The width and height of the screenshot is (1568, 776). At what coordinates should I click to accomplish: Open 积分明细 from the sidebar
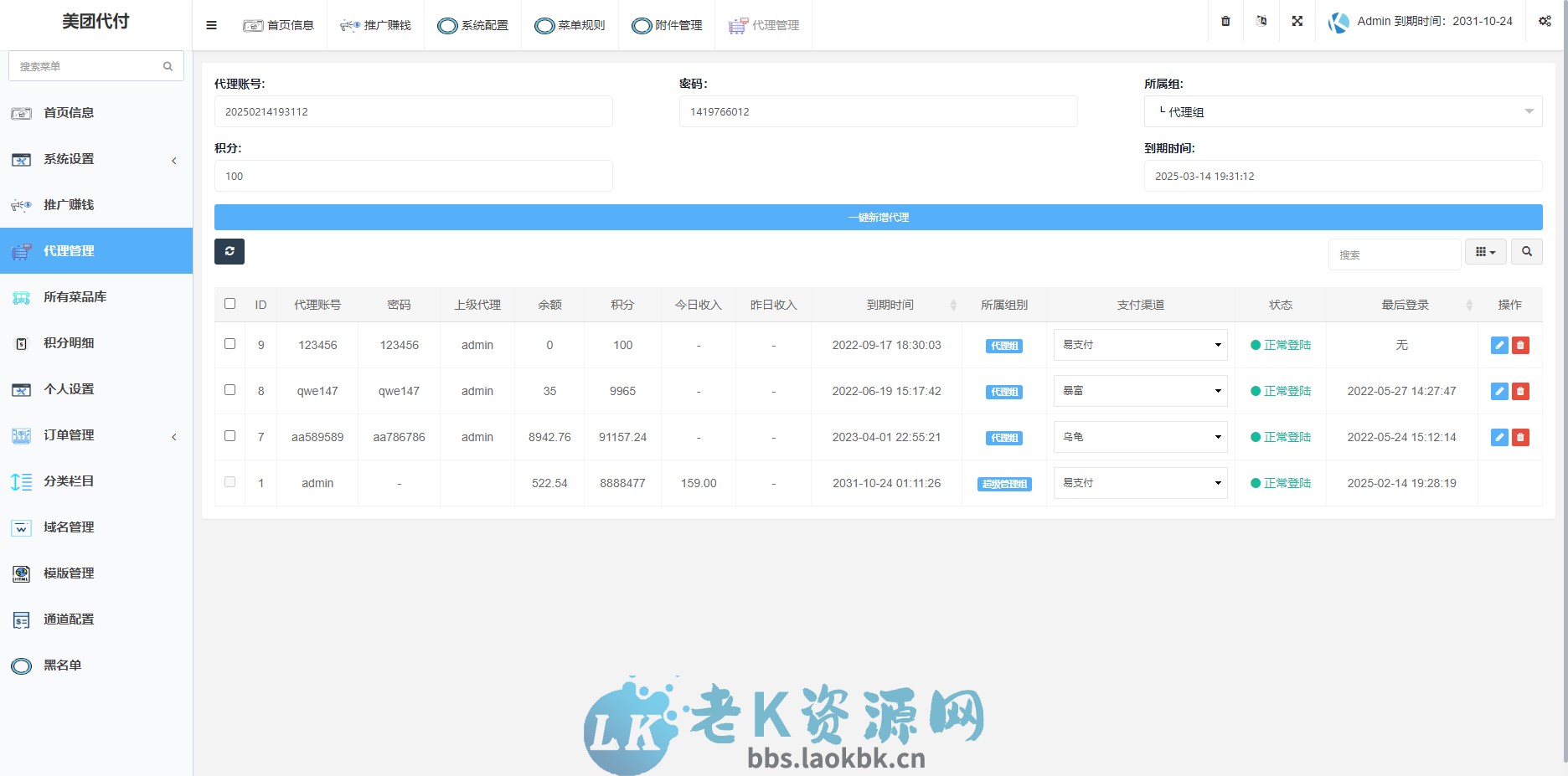(x=67, y=342)
